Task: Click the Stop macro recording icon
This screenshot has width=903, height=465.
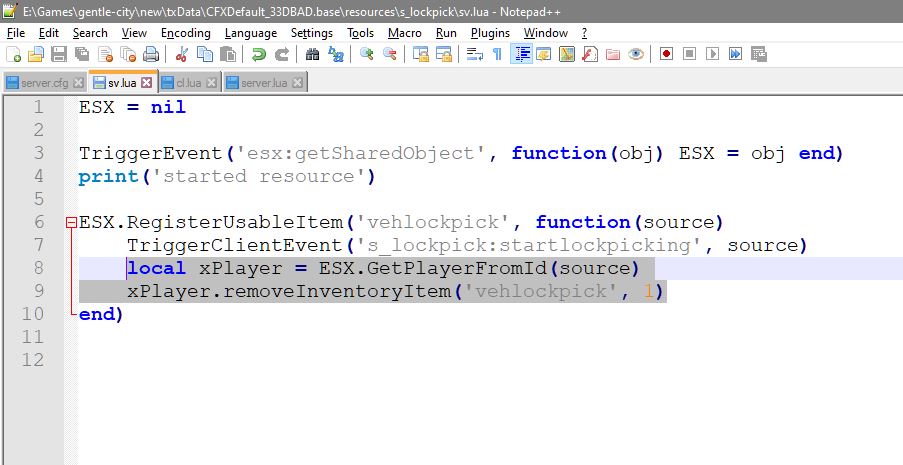Action: [689, 55]
